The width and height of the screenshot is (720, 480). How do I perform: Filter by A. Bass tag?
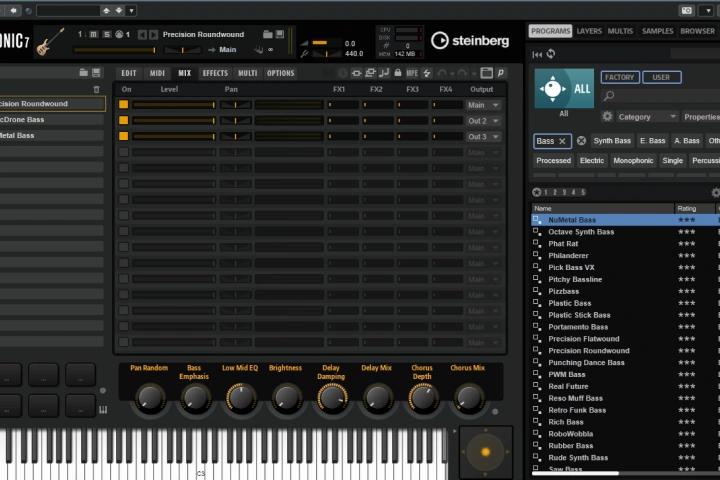point(686,141)
